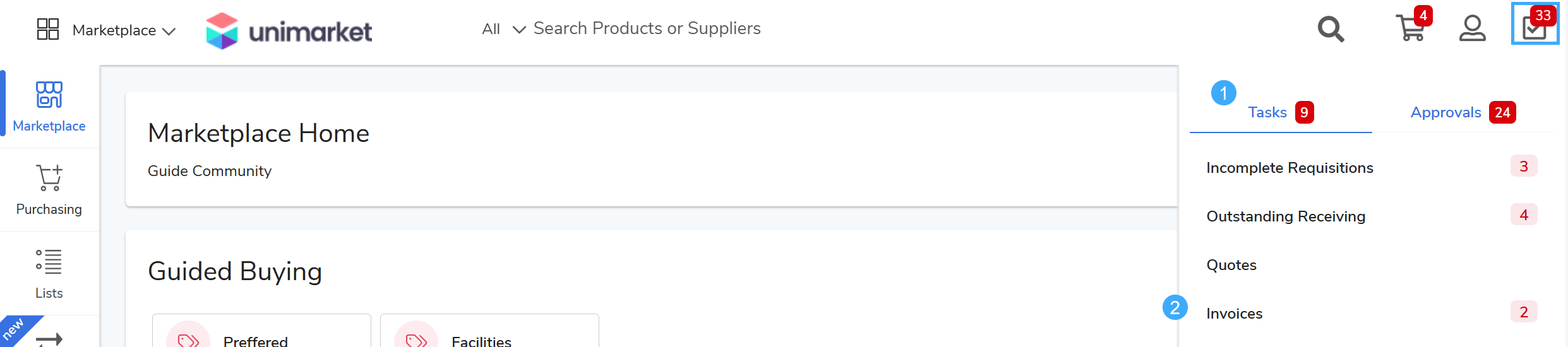Select the Facilities guided buying card
This screenshot has width=1568, height=347.
coord(489,334)
